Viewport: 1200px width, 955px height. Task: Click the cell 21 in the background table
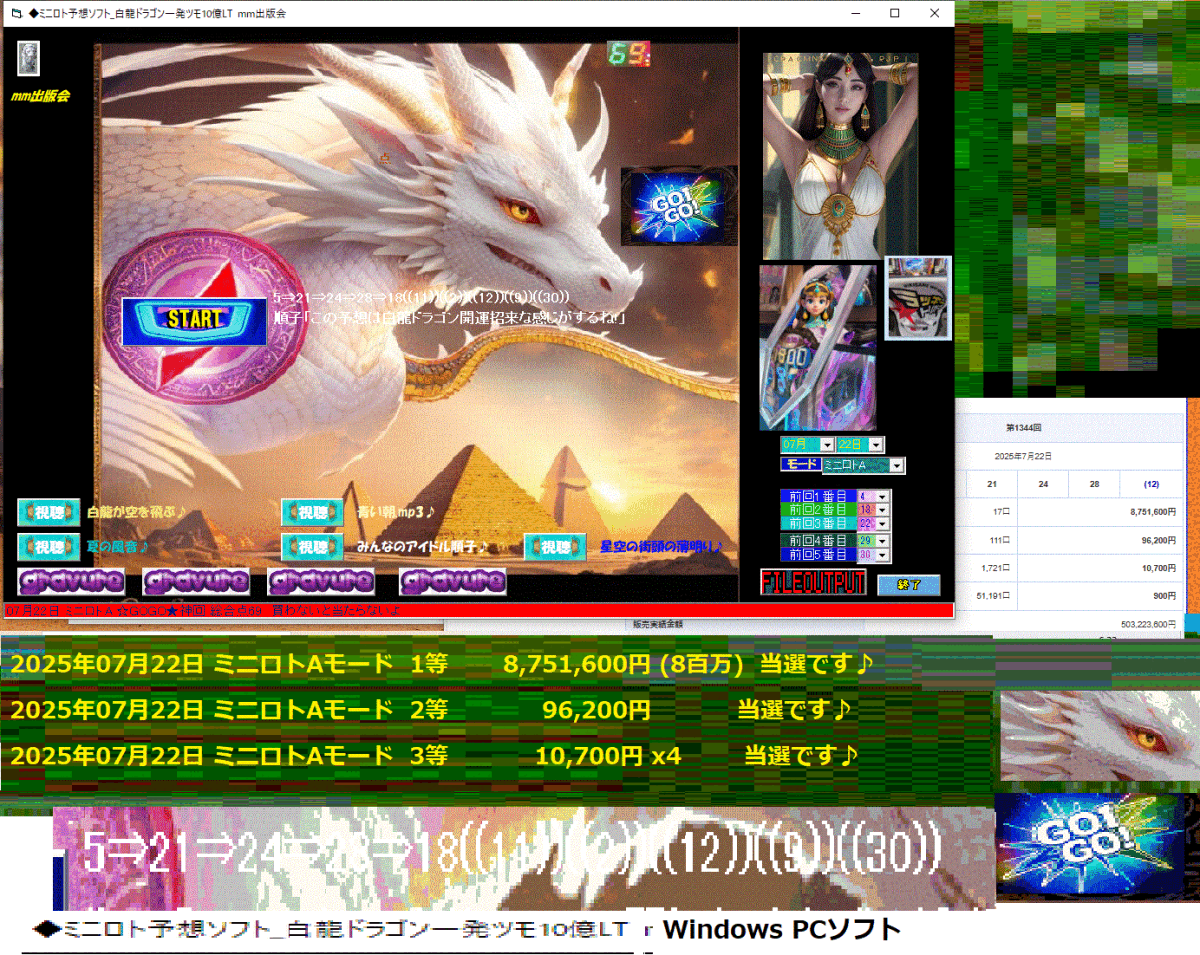tap(992, 484)
